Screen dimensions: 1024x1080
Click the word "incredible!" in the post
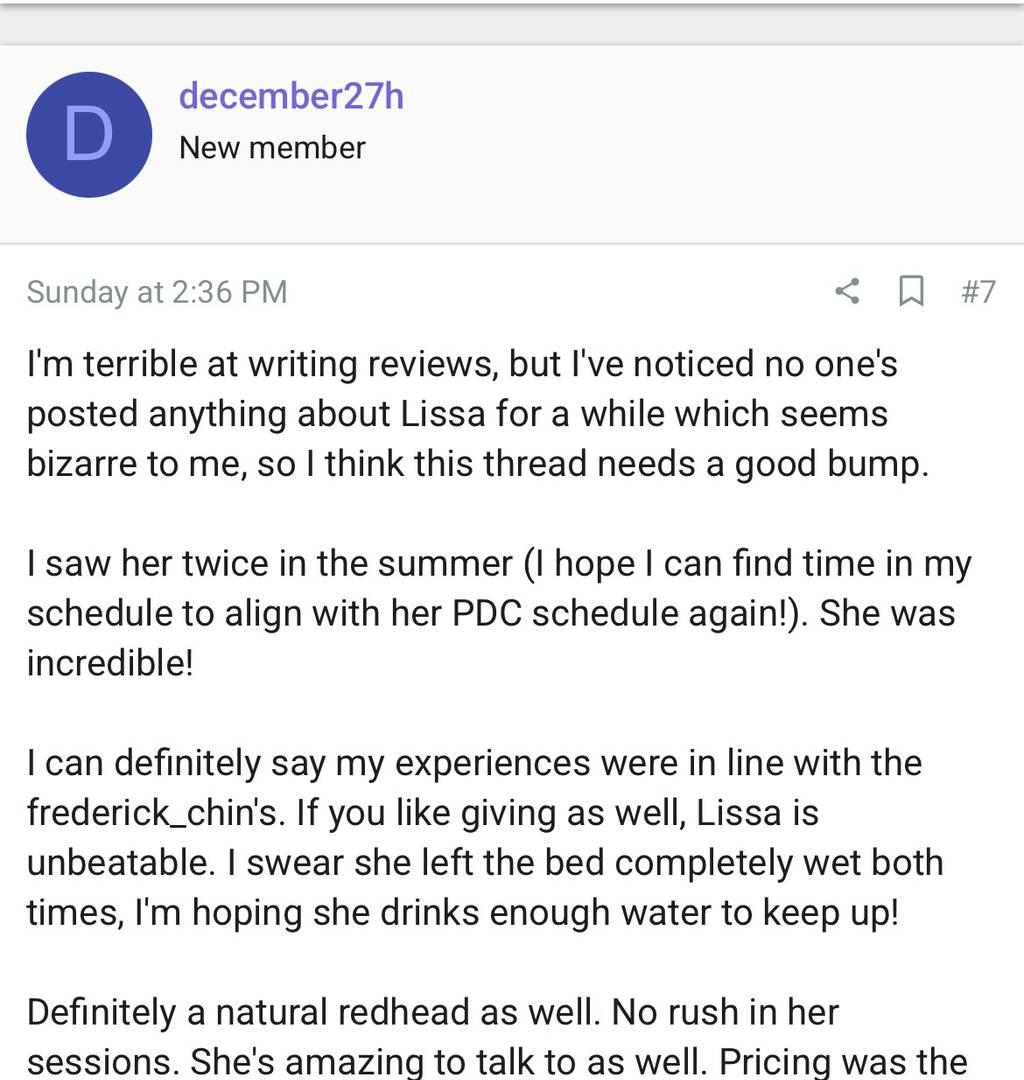109,663
